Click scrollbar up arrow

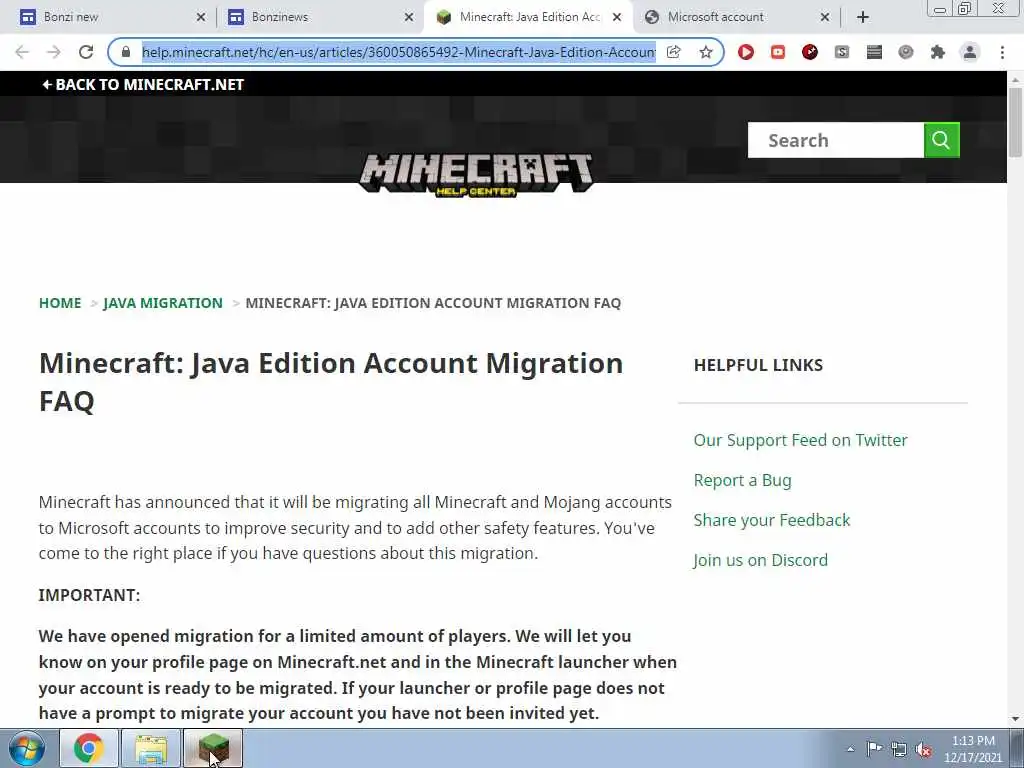pyautogui.click(x=1015, y=79)
